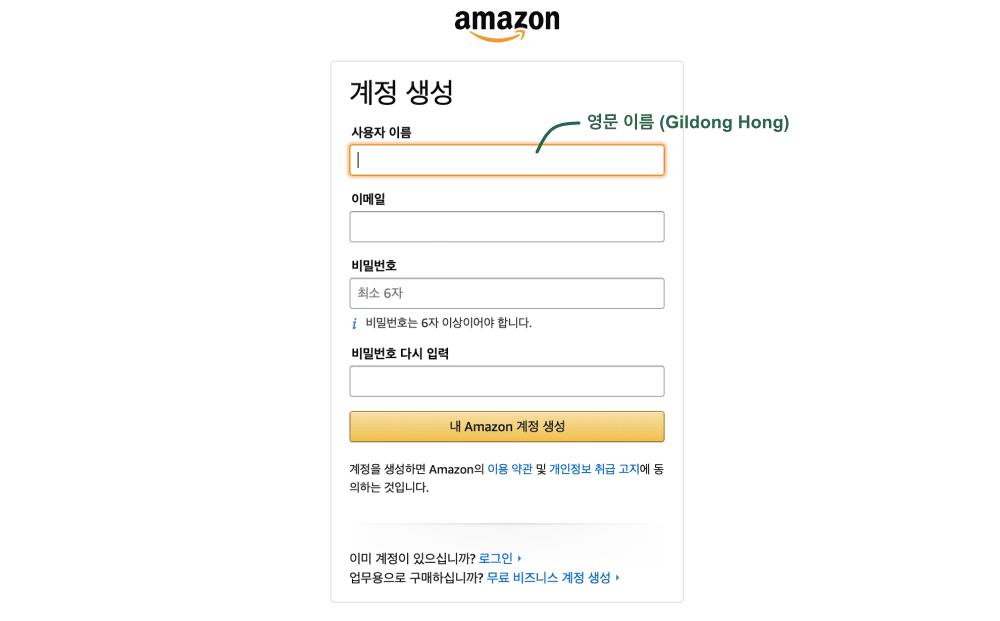
Task: Click the 사용자 이름 label
Action: tap(381, 133)
